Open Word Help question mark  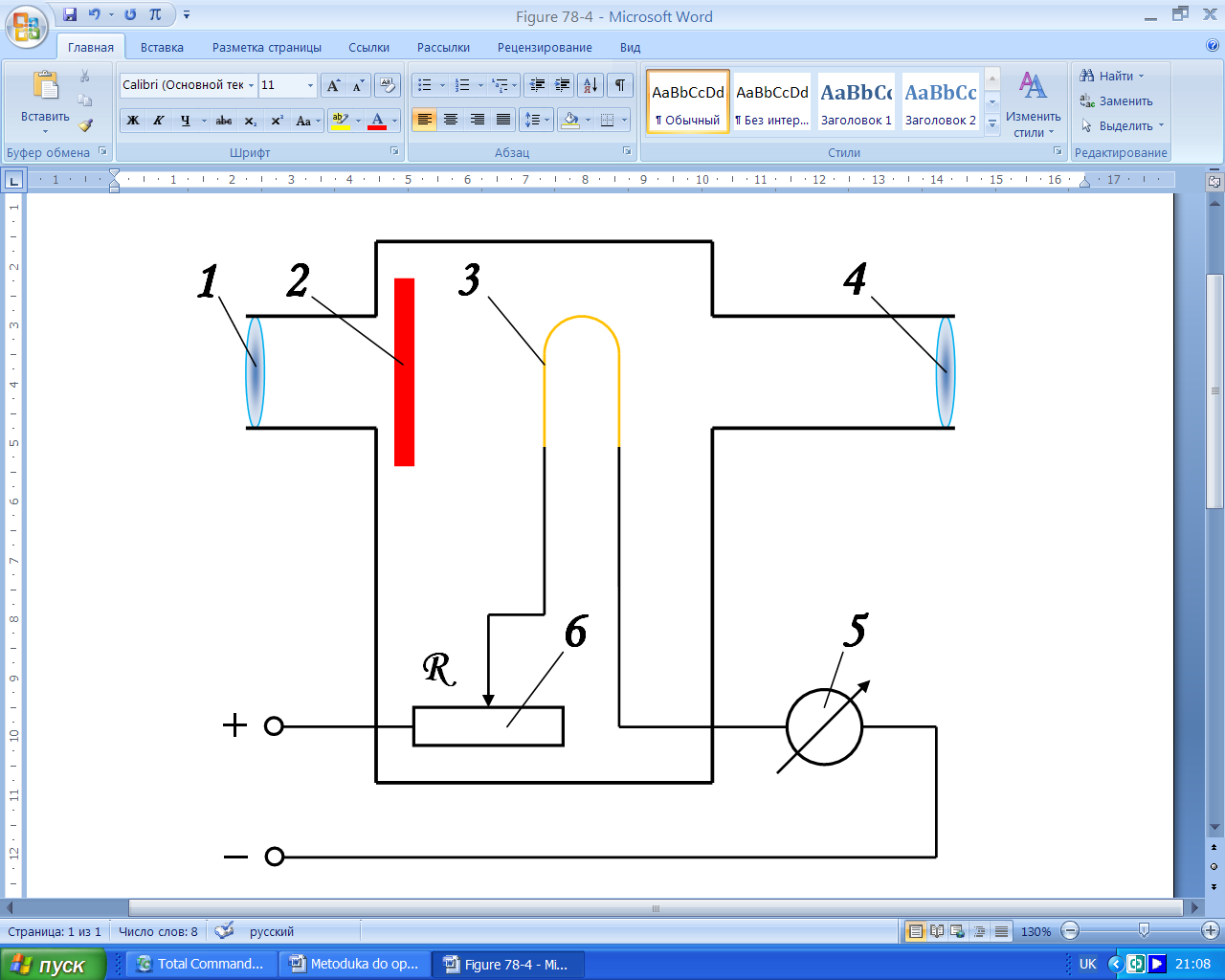pyautogui.click(x=1213, y=46)
